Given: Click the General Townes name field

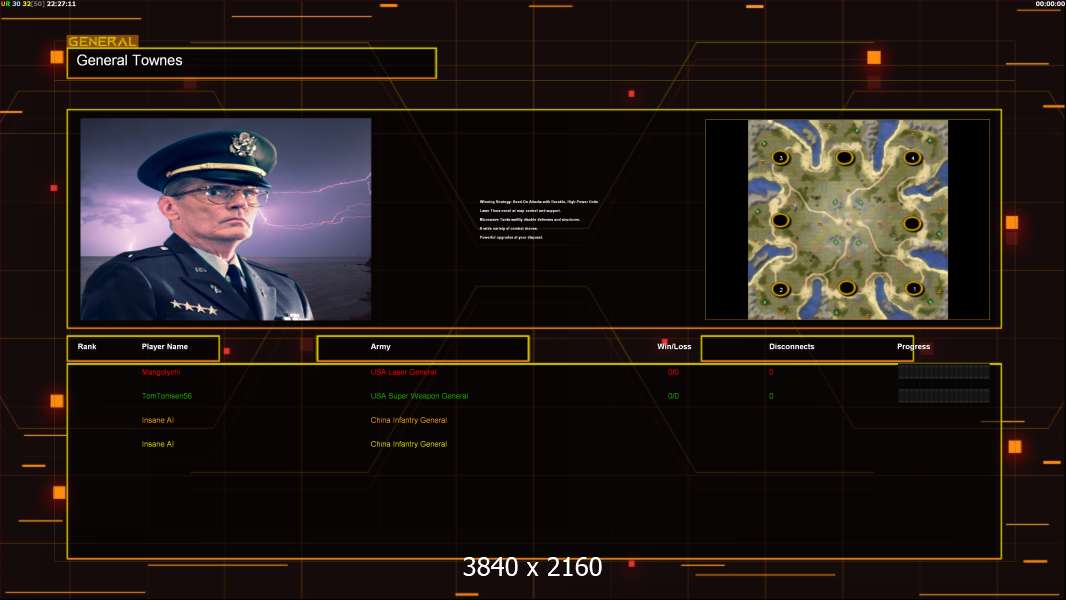Looking at the screenshot, I should 252,63.
